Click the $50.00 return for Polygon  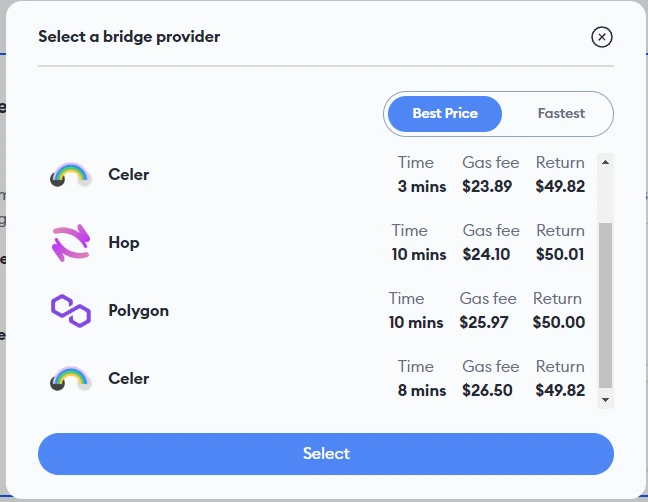tap(559, 322)
